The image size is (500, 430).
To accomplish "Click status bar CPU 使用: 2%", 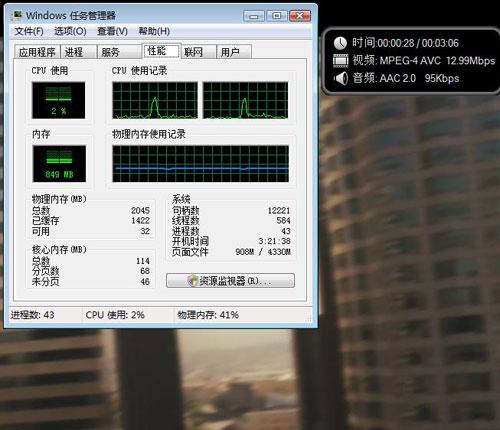I will coord(115,315).
